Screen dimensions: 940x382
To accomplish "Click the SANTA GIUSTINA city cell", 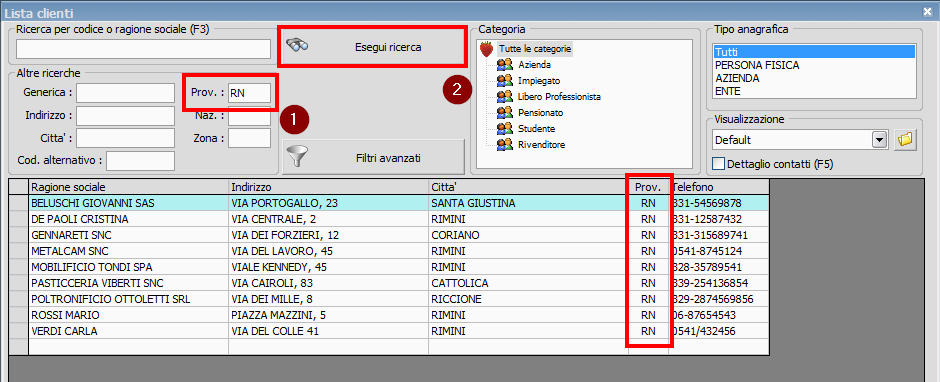I will click(528, 203).
